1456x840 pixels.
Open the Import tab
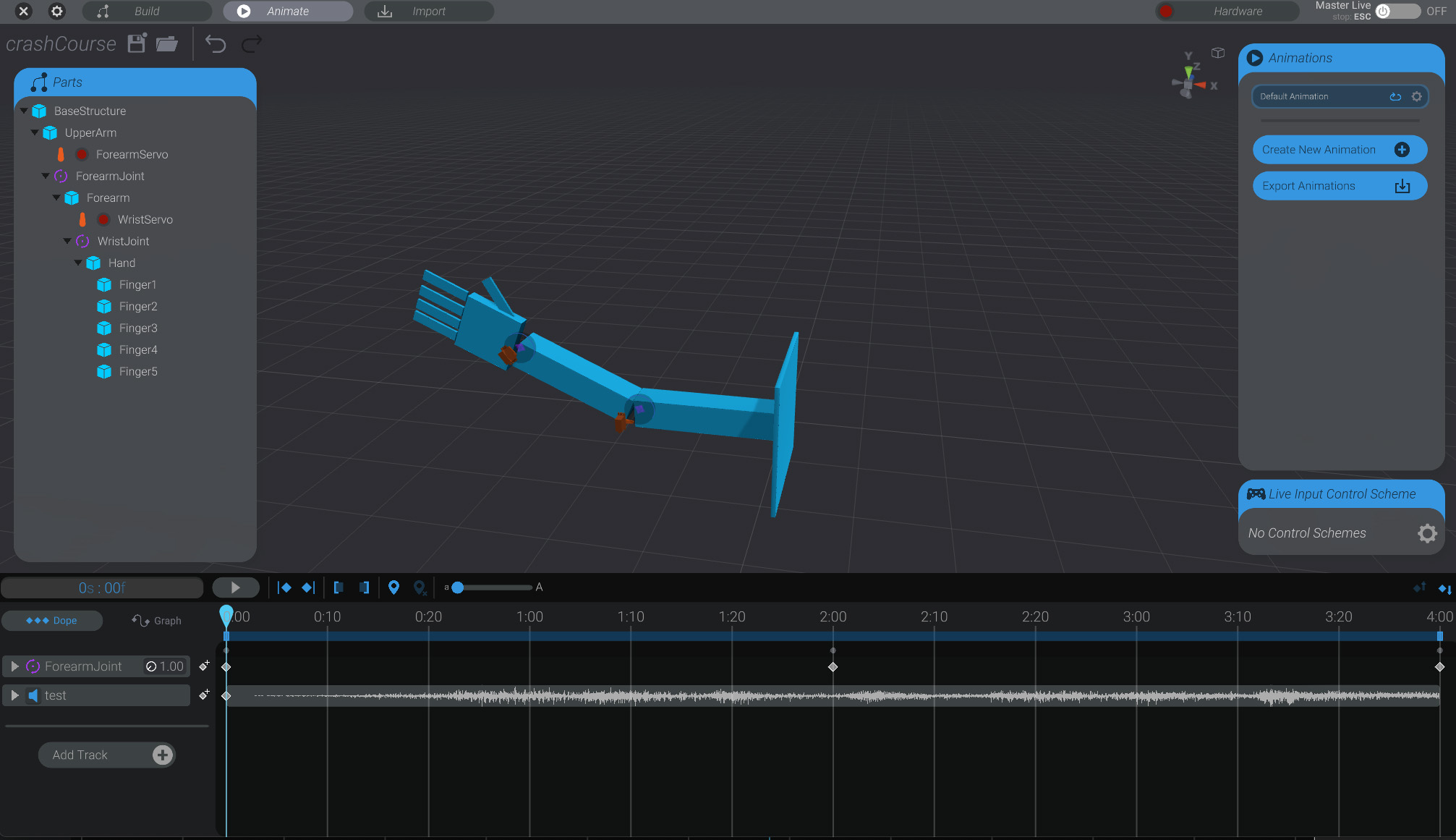428,11
